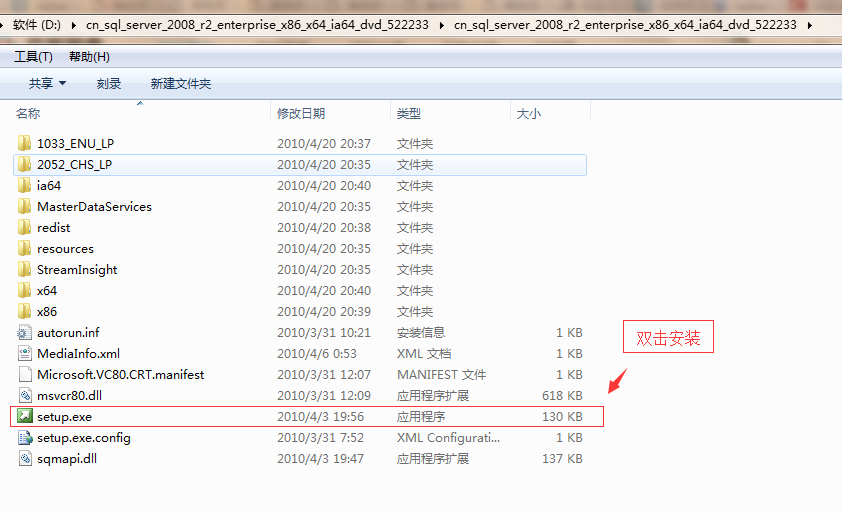Click the first cn_sql_server_2008_r2 breadcrumb segment

pos(257,25)
